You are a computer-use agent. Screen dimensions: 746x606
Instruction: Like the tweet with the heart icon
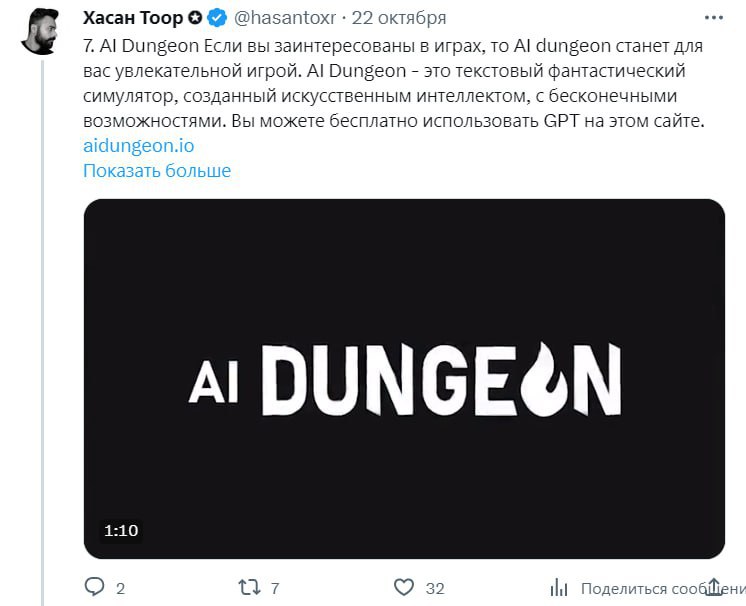pos(404,587)
